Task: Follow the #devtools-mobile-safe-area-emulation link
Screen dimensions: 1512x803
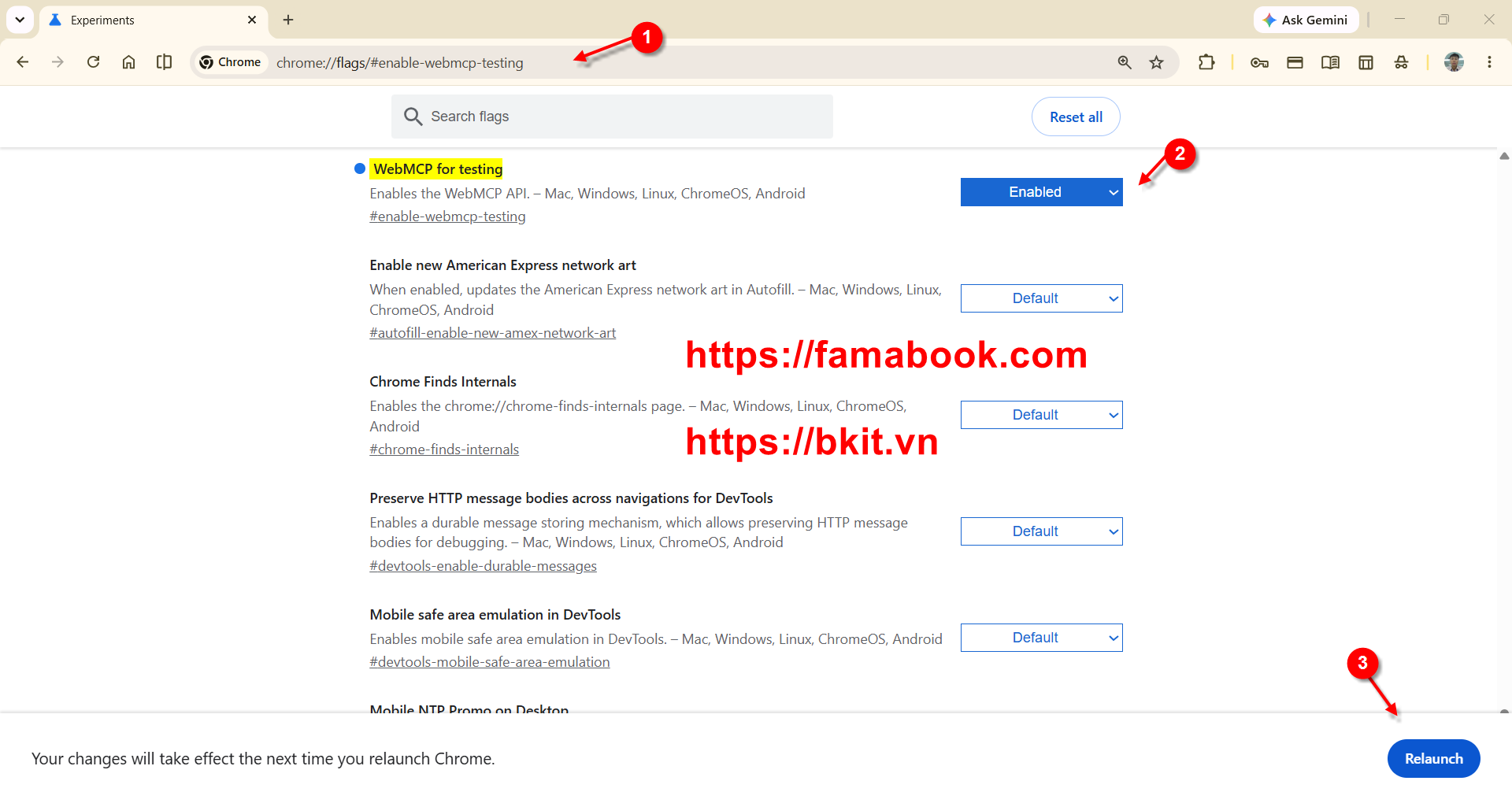Action: click(x=490, y=662)
